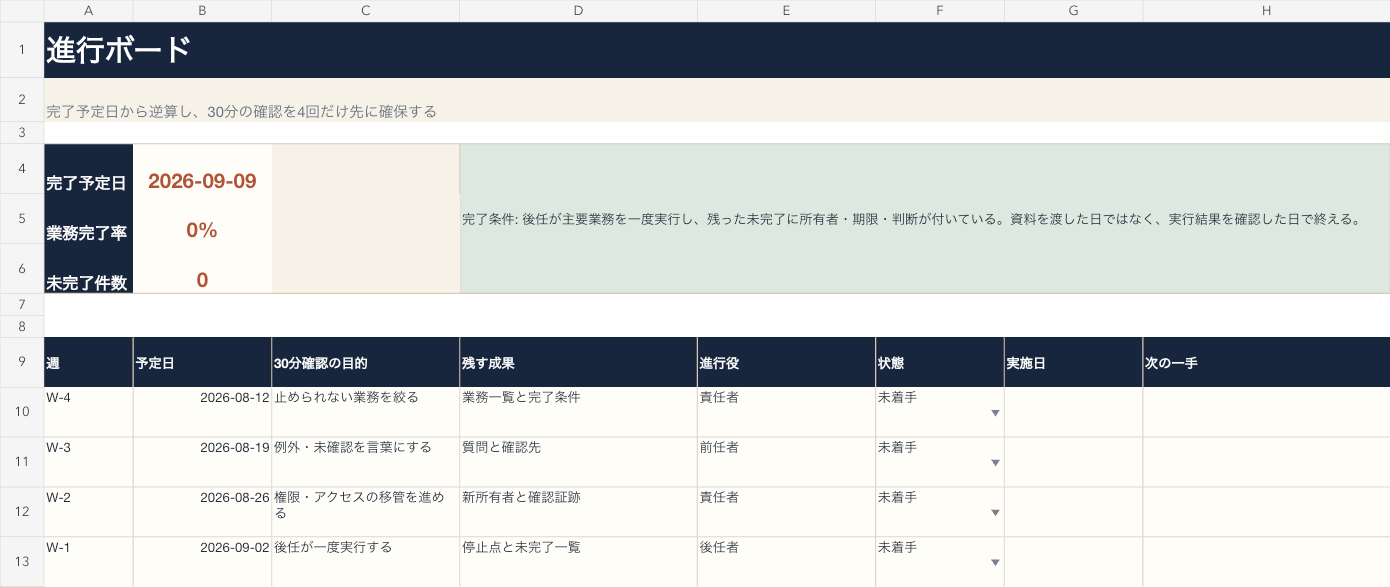Select the 未完了件数 label cell
The width and height of the screenshot is (1390, 587).
88,269
